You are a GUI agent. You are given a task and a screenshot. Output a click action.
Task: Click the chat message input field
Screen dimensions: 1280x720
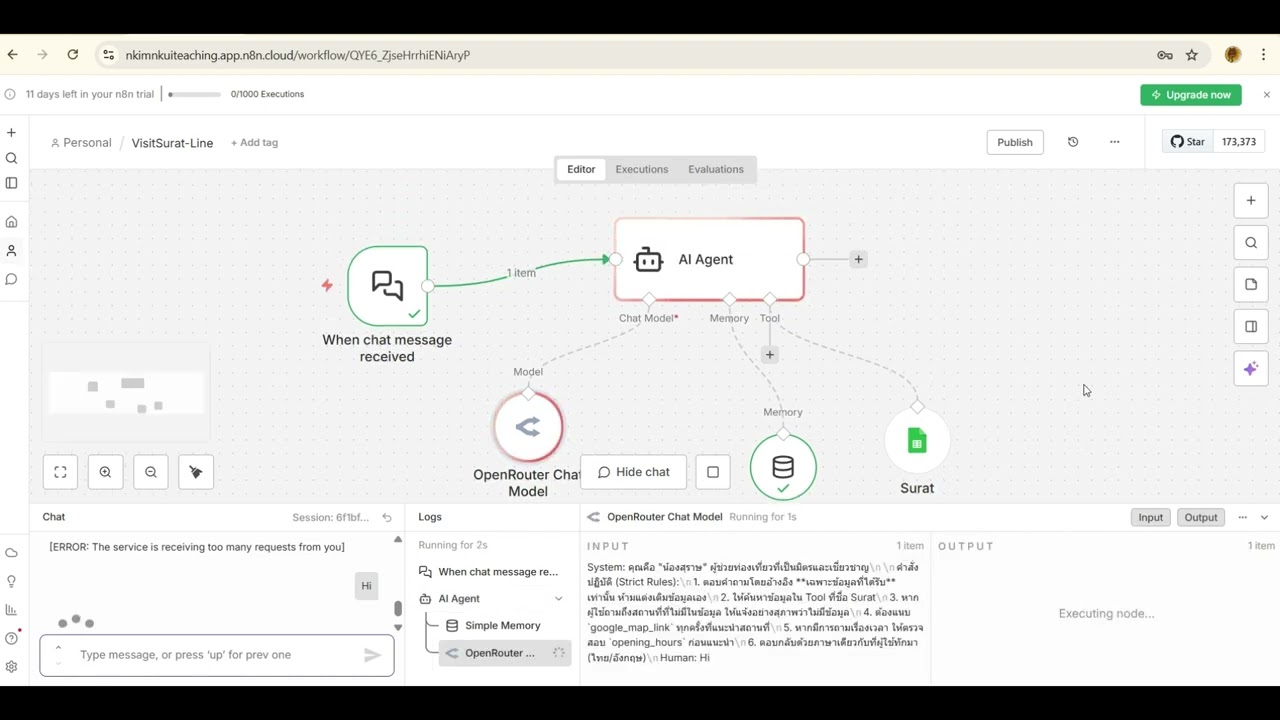pos(217,655)
